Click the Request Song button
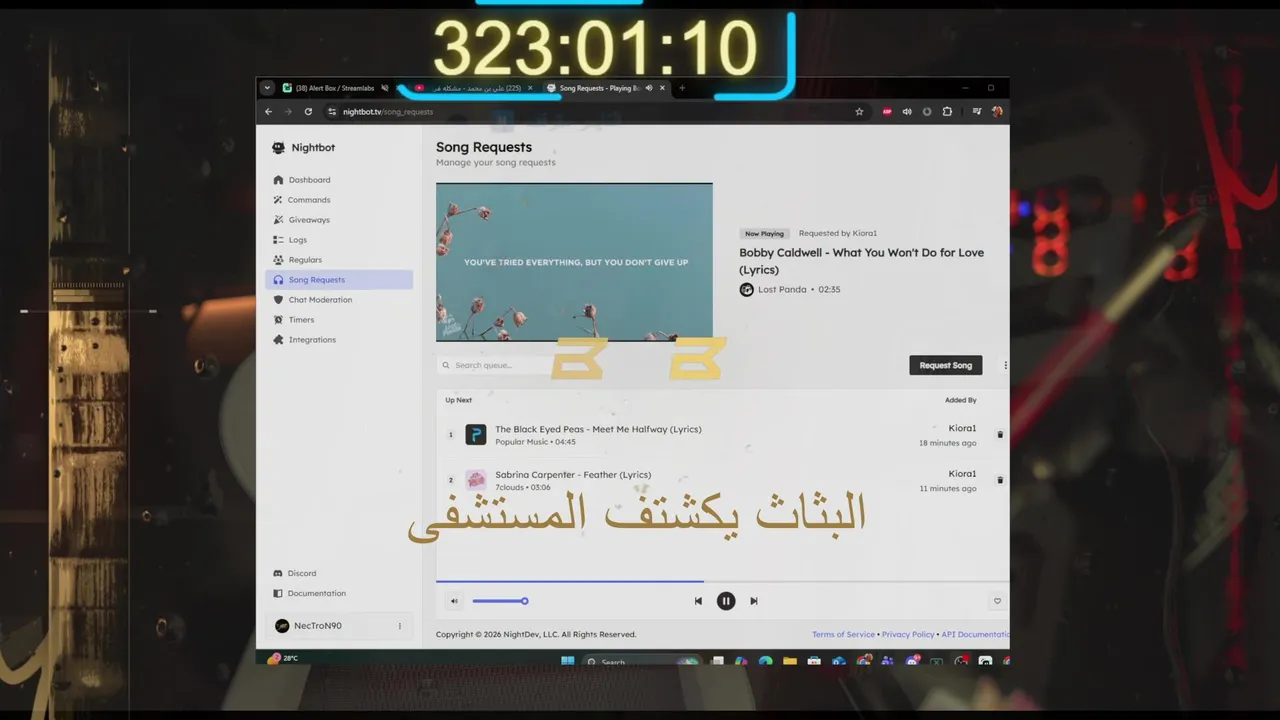The width and height of the screenshot is (1280, 720). click(945, 365)
